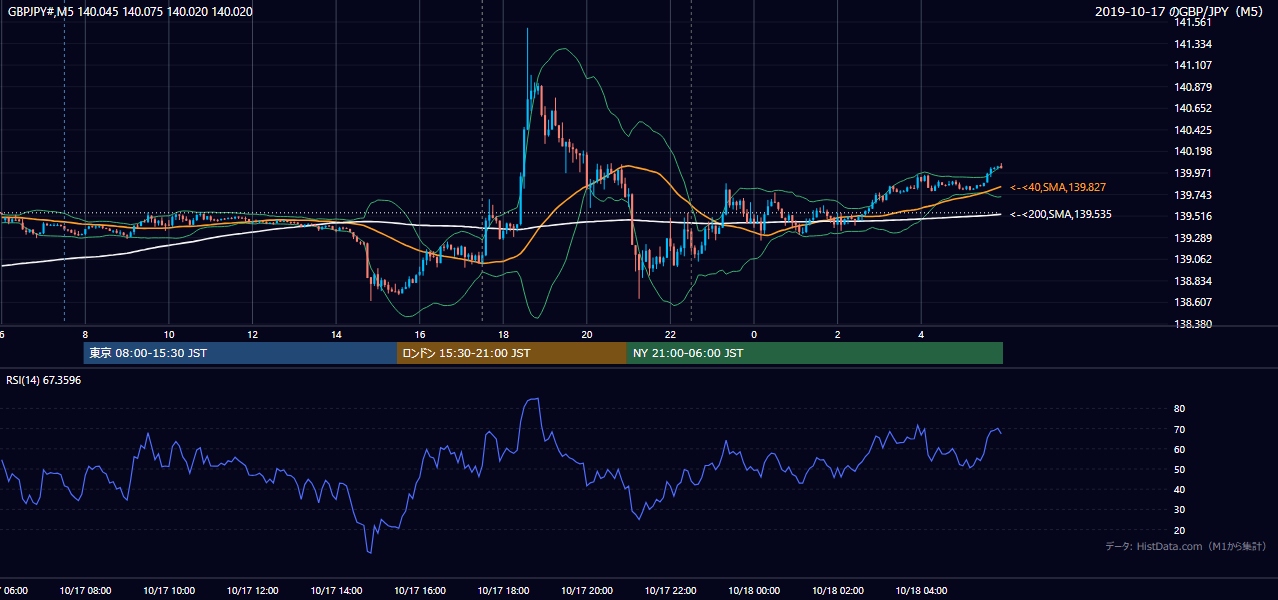Click the 10/17 10:00 date label
1278x600 pixels.
169,591
